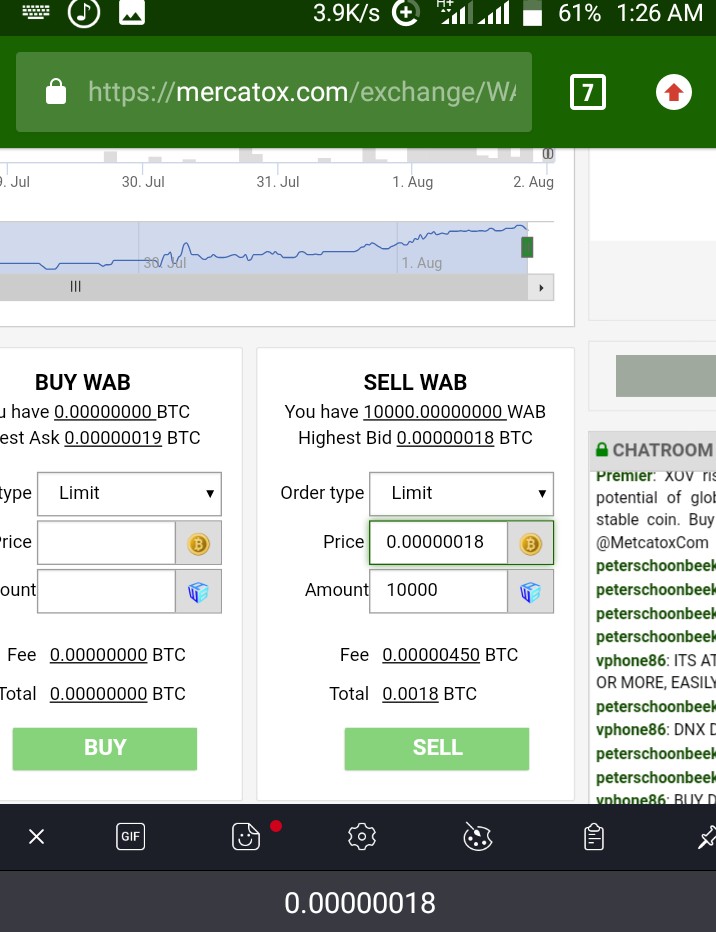This screenshot has height=932, width=716.
Task: Click the Premier username in chatroom
Action: point(624,476)
